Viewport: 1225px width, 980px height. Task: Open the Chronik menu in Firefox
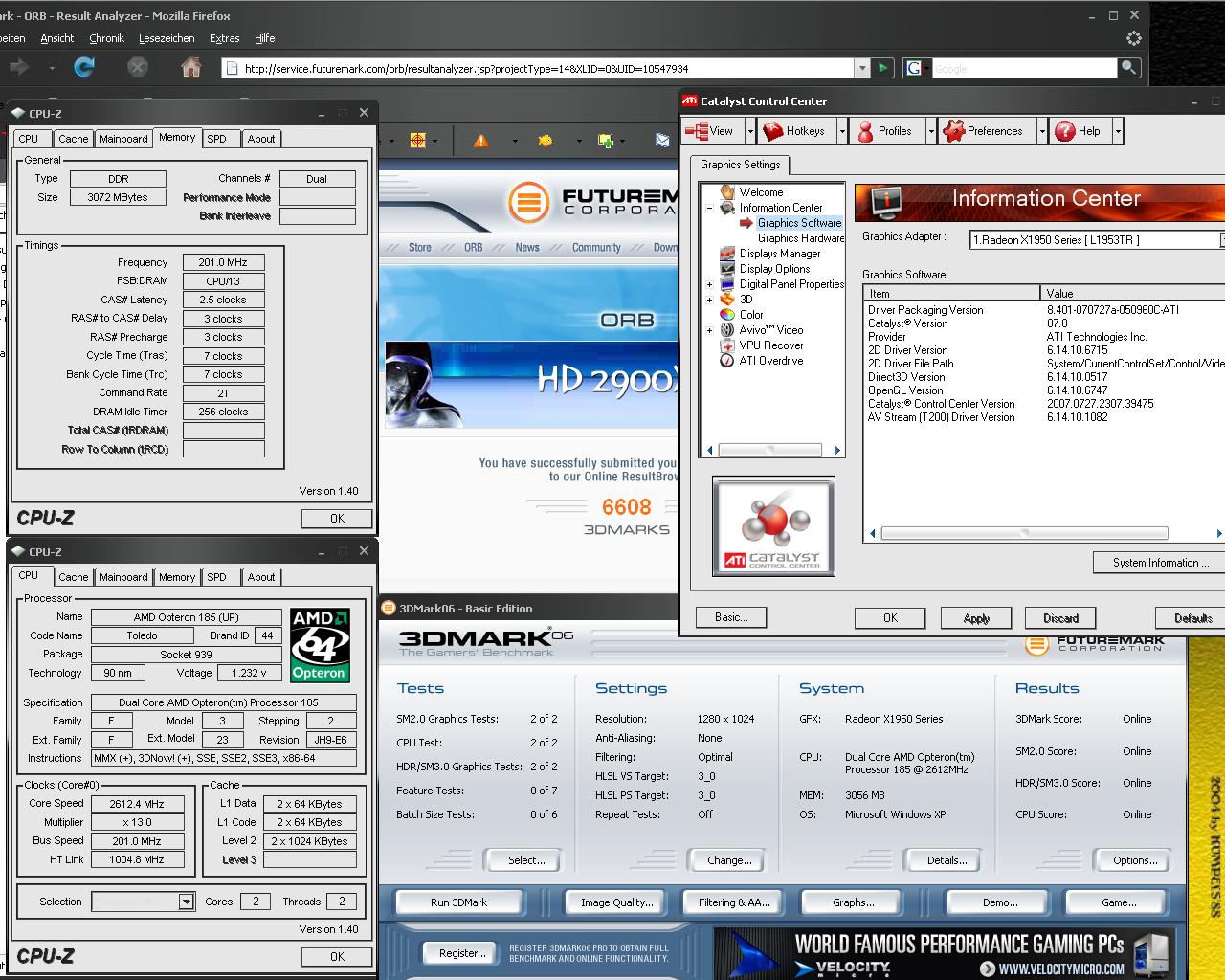point(106,38)
